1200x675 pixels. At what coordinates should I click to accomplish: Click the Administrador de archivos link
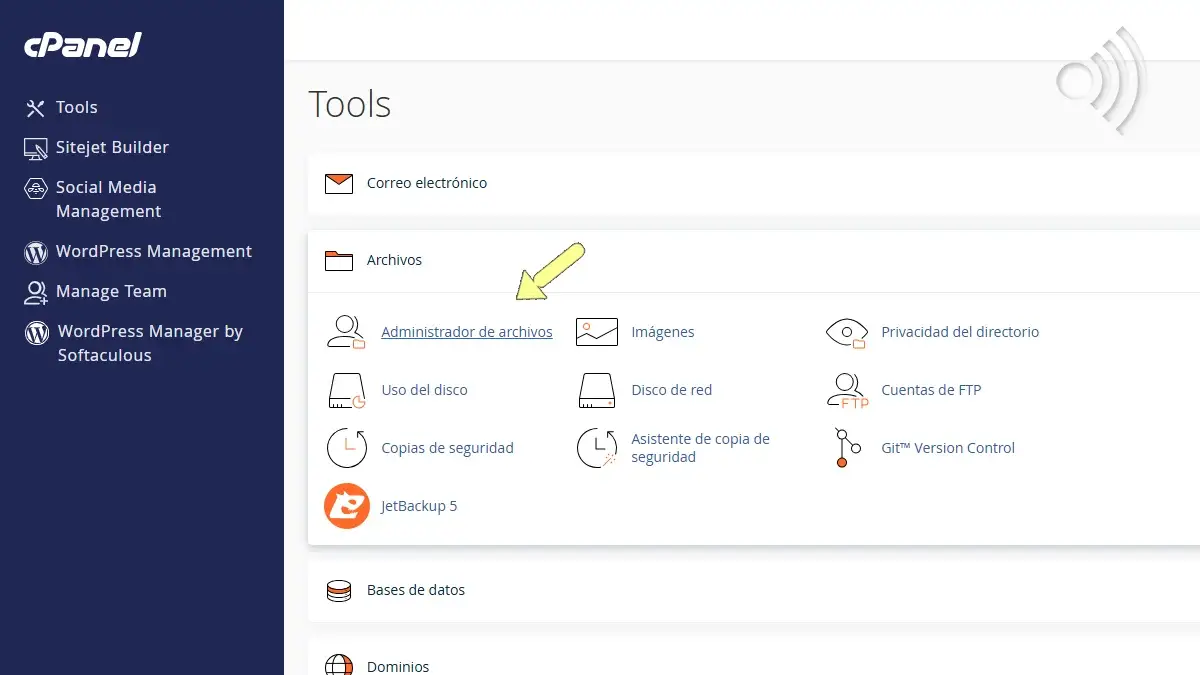pos(467,331)
